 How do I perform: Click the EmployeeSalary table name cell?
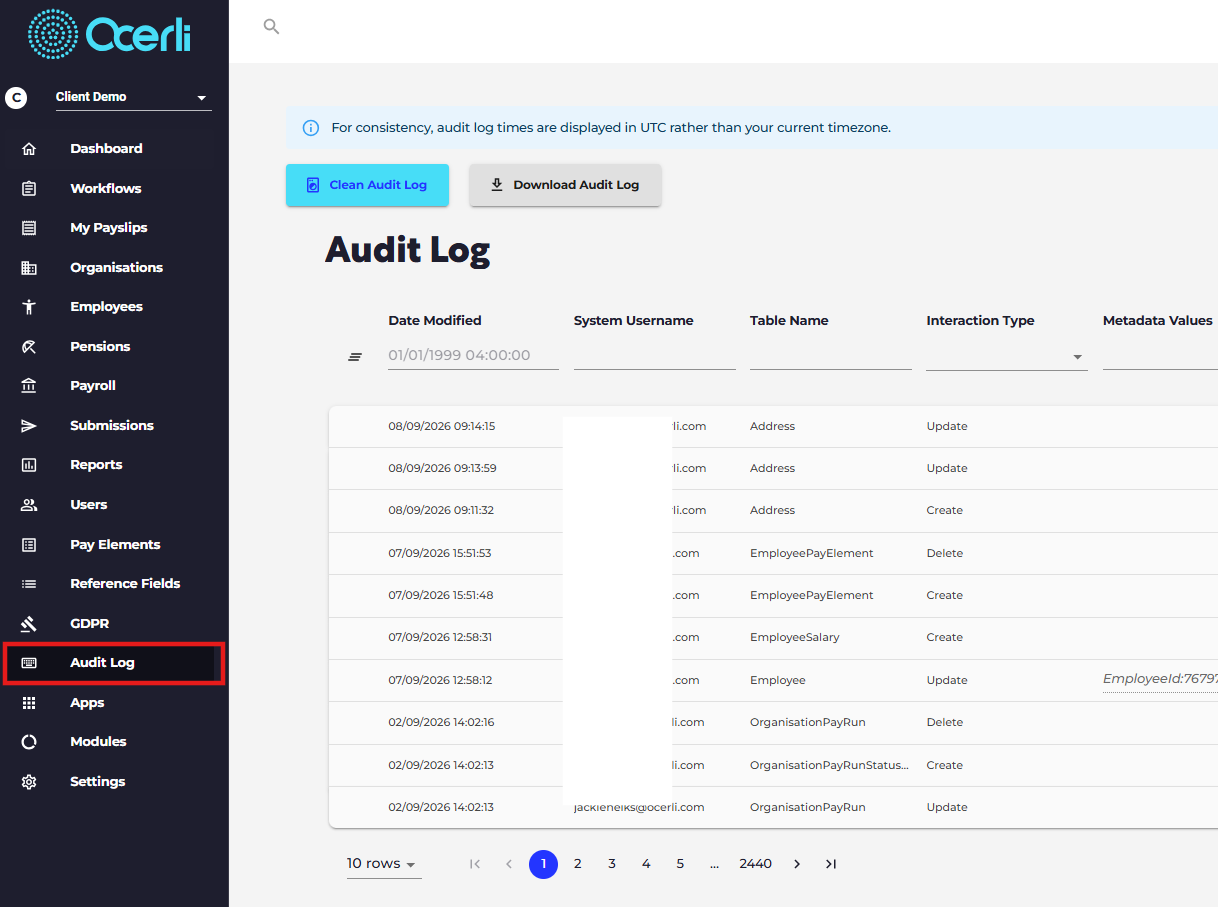795,637
